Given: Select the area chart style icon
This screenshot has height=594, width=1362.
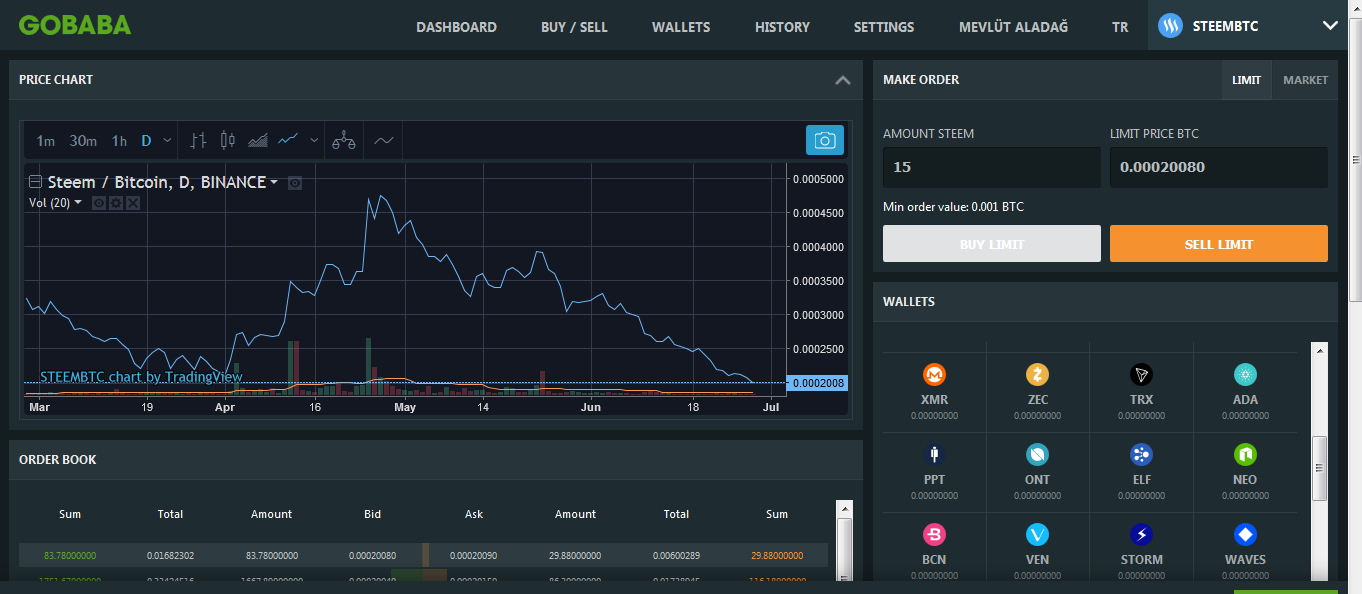Looking at the screenshot, I should click(258, 141).
